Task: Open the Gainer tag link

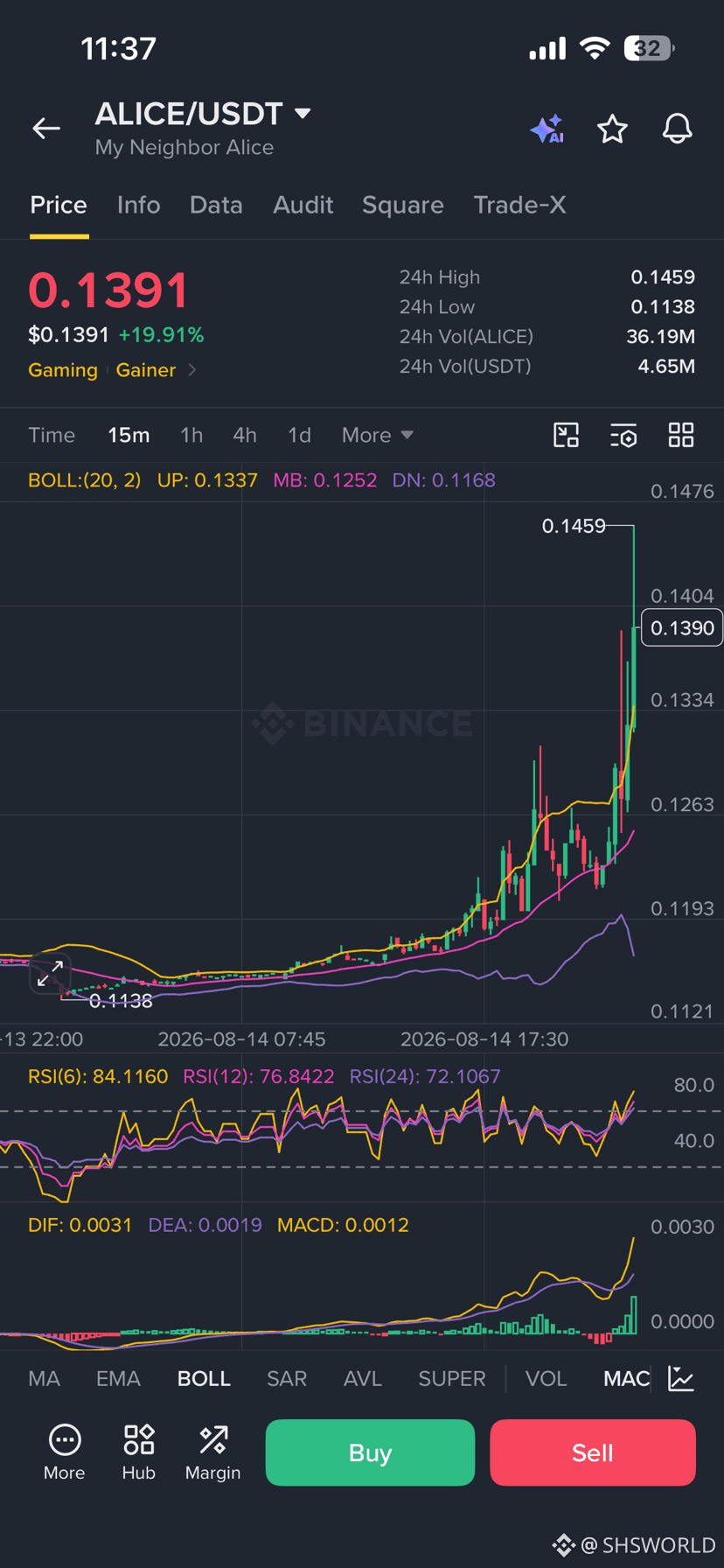Action: [x=146, y=370]
